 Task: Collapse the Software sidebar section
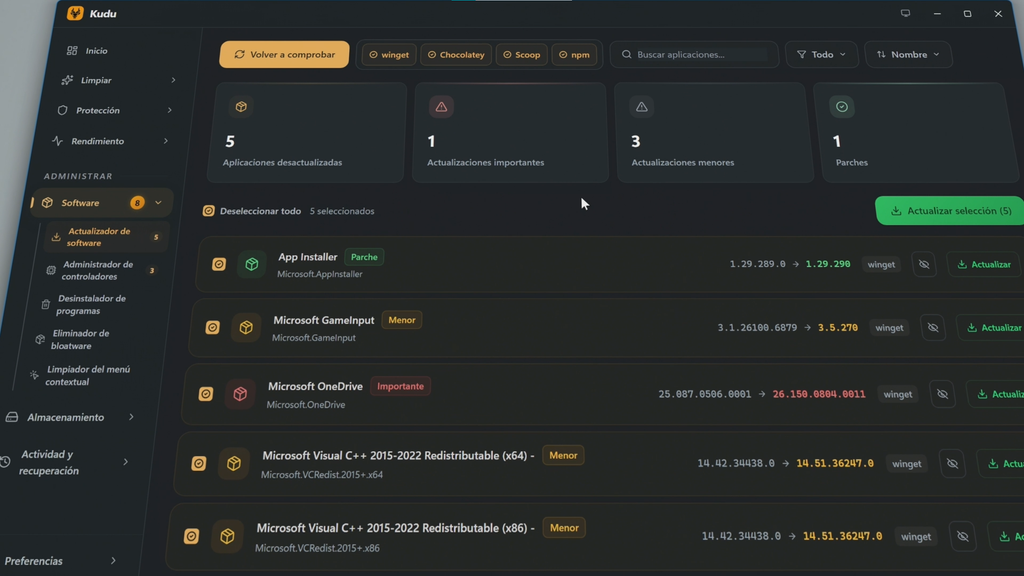pyautogui.click(x=158, y=203)
